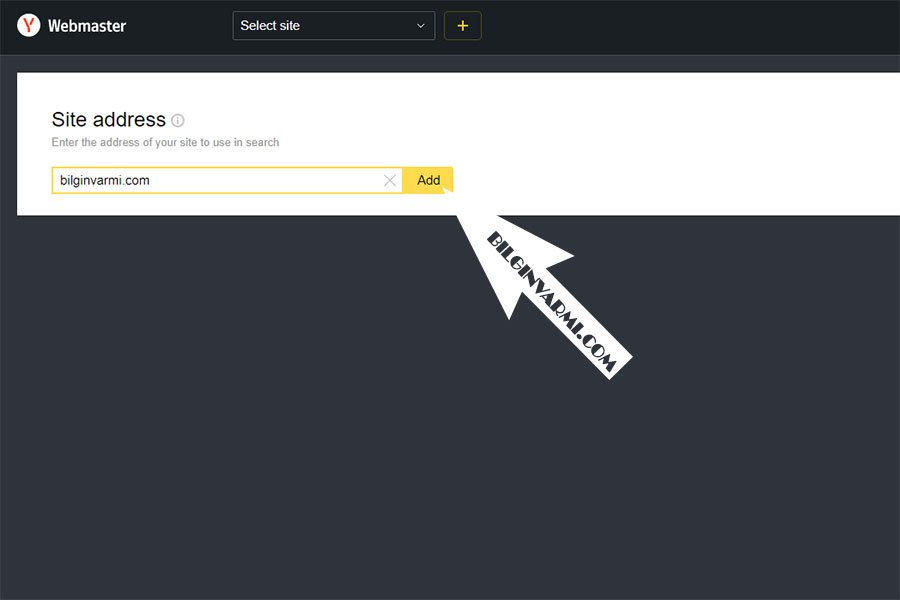Click the chevron on the site selector
900x600 pixels.
(x=421, y=25)
